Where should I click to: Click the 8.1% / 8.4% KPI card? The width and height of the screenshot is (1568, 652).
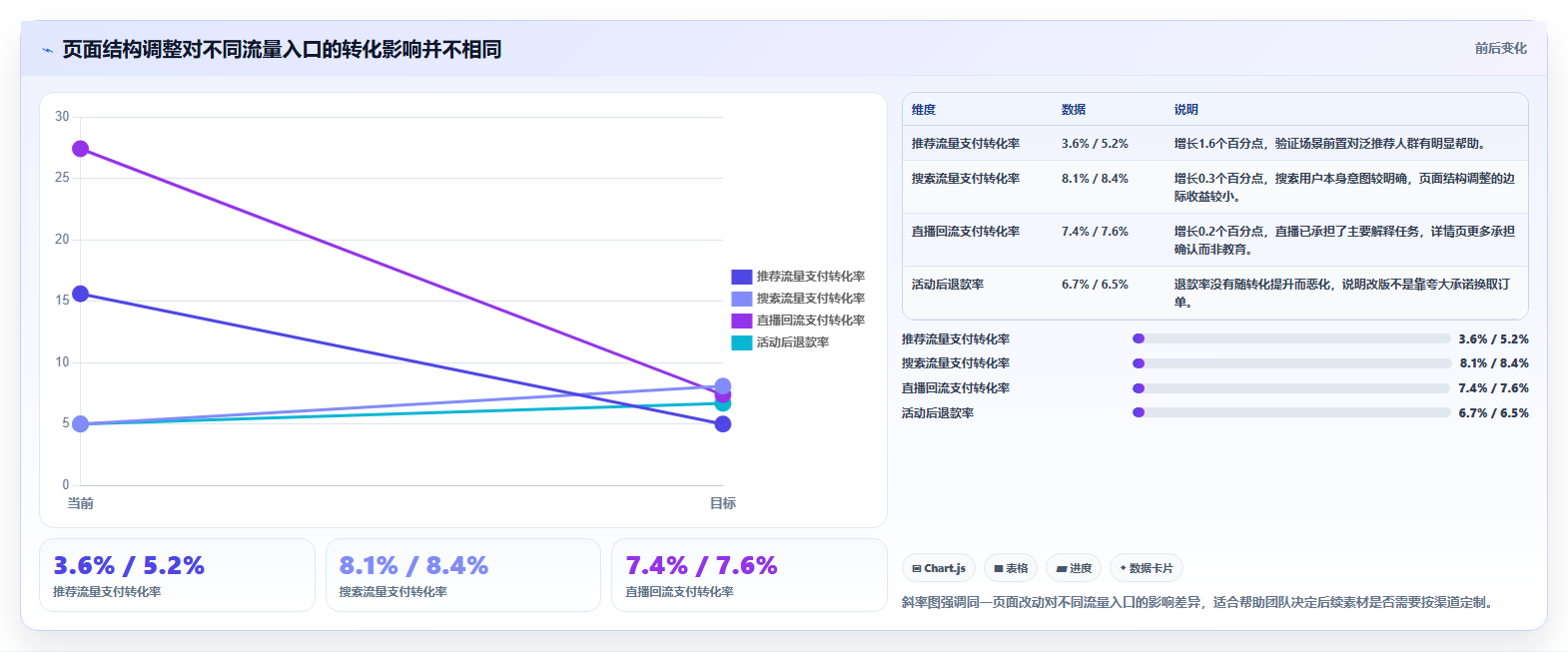[x=463, y=575]
